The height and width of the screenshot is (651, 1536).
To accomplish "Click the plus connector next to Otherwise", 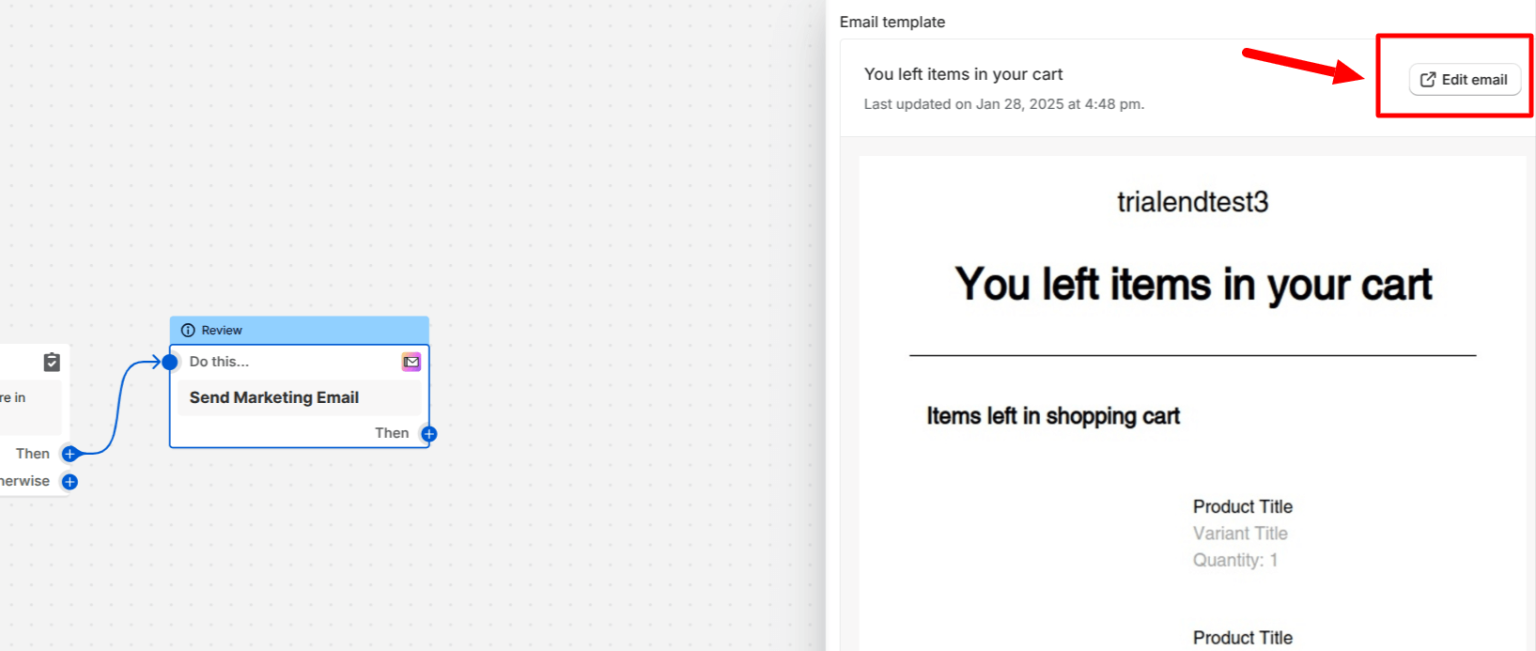I will pyautogui.click(x=69, y=482).
